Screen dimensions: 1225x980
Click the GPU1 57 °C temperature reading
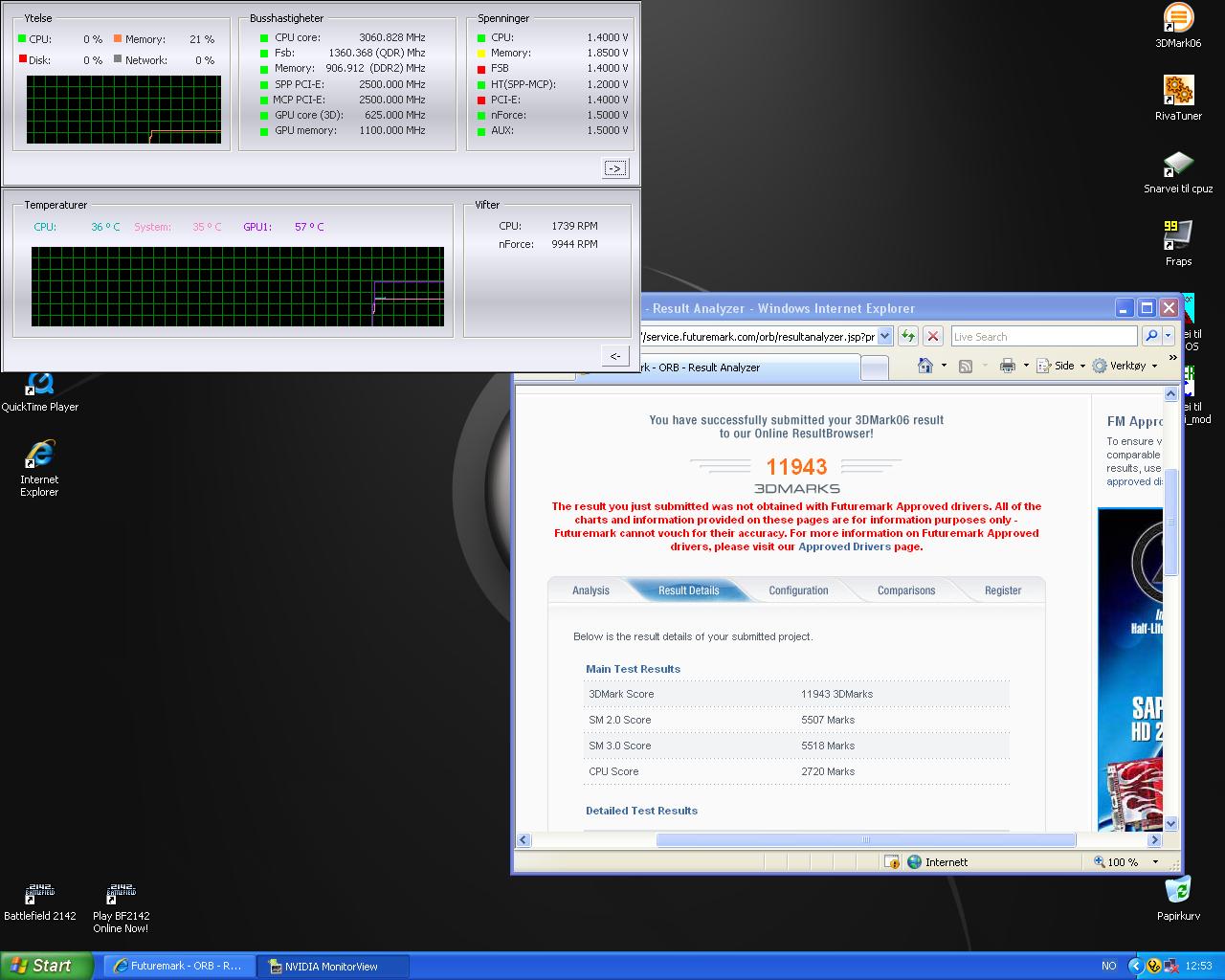(x=309, y=227)
